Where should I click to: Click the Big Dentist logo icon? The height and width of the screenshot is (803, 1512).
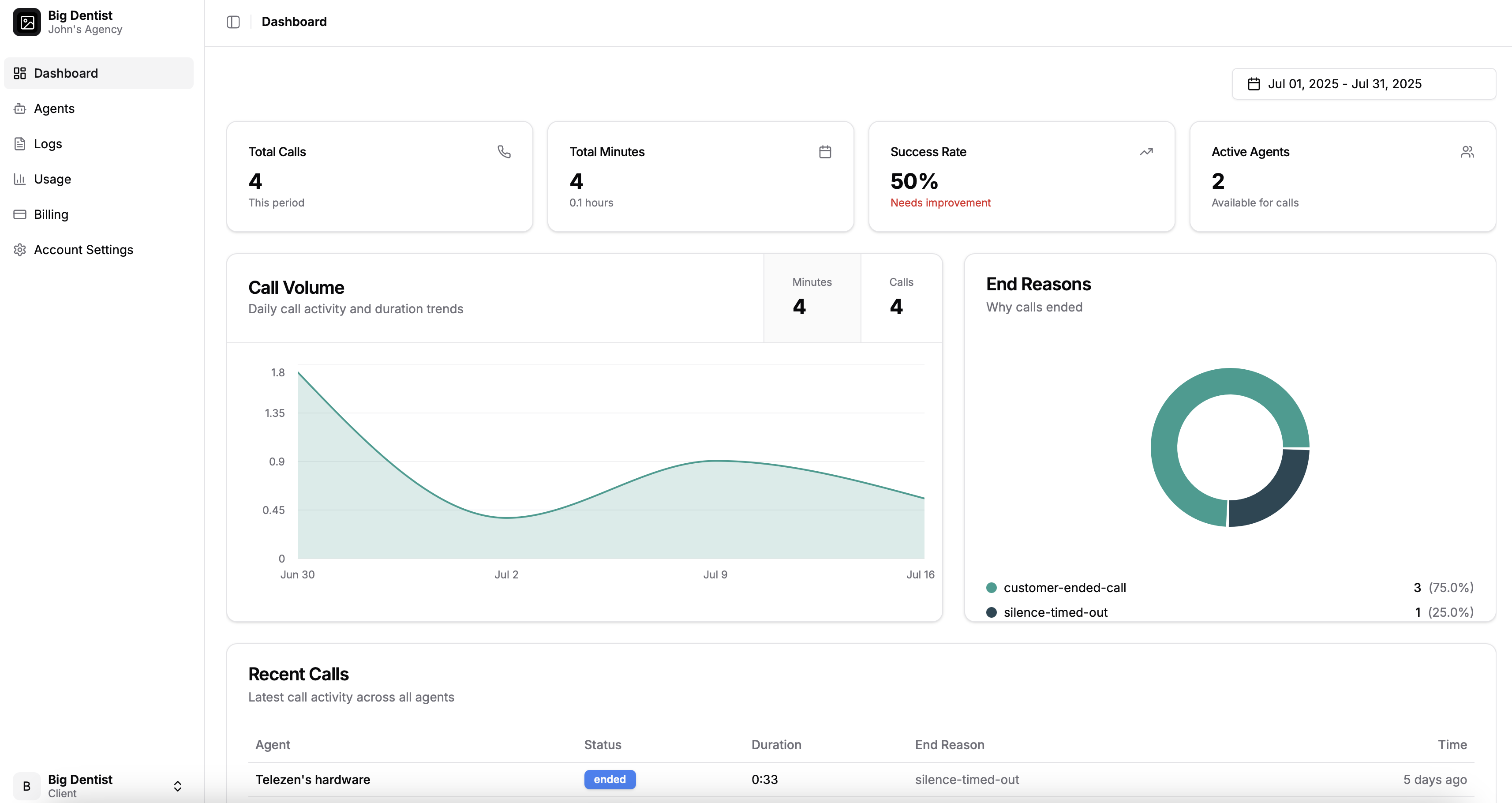pos(26,23)
